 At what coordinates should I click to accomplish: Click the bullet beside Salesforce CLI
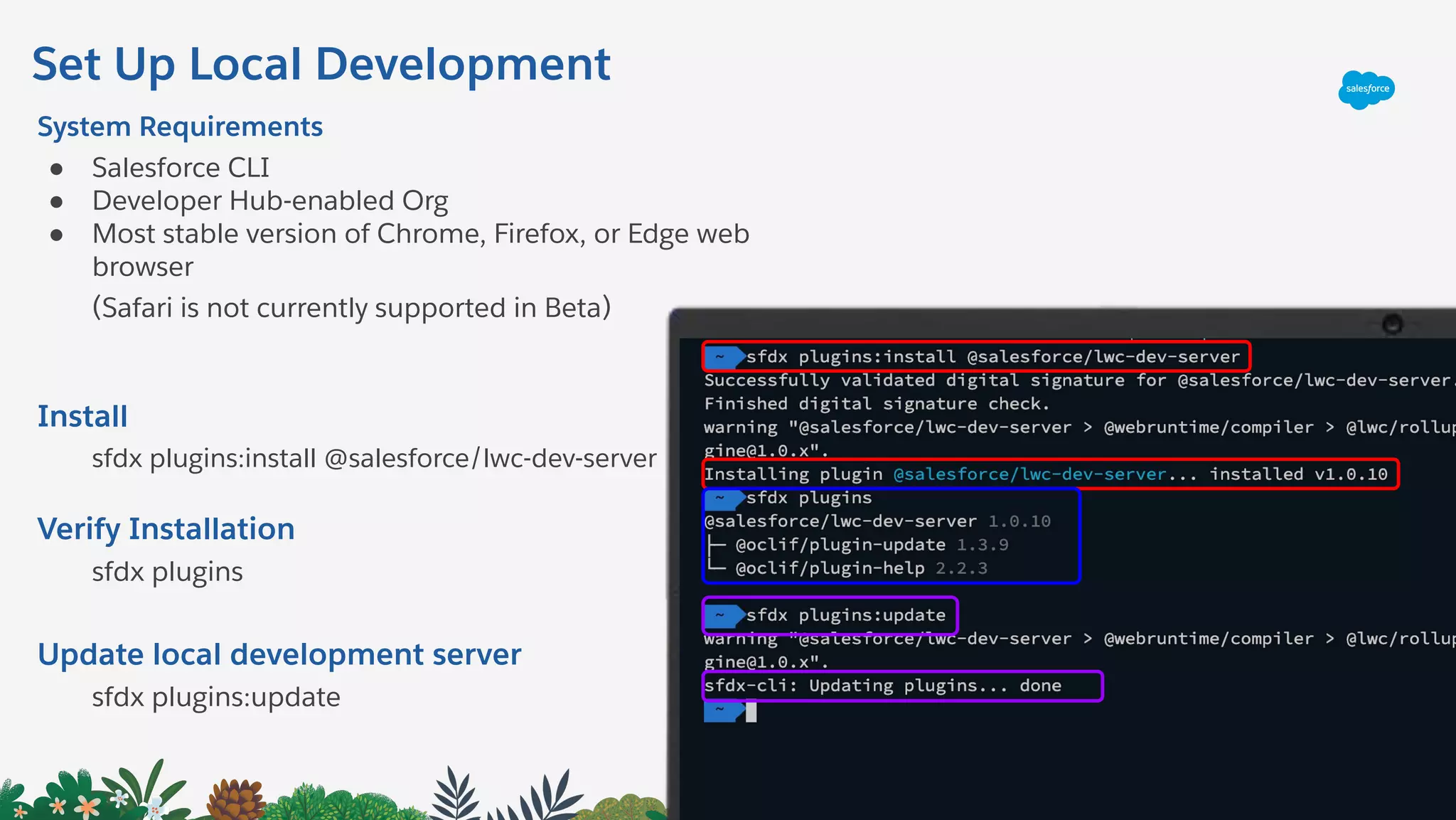tap(57, 169)
